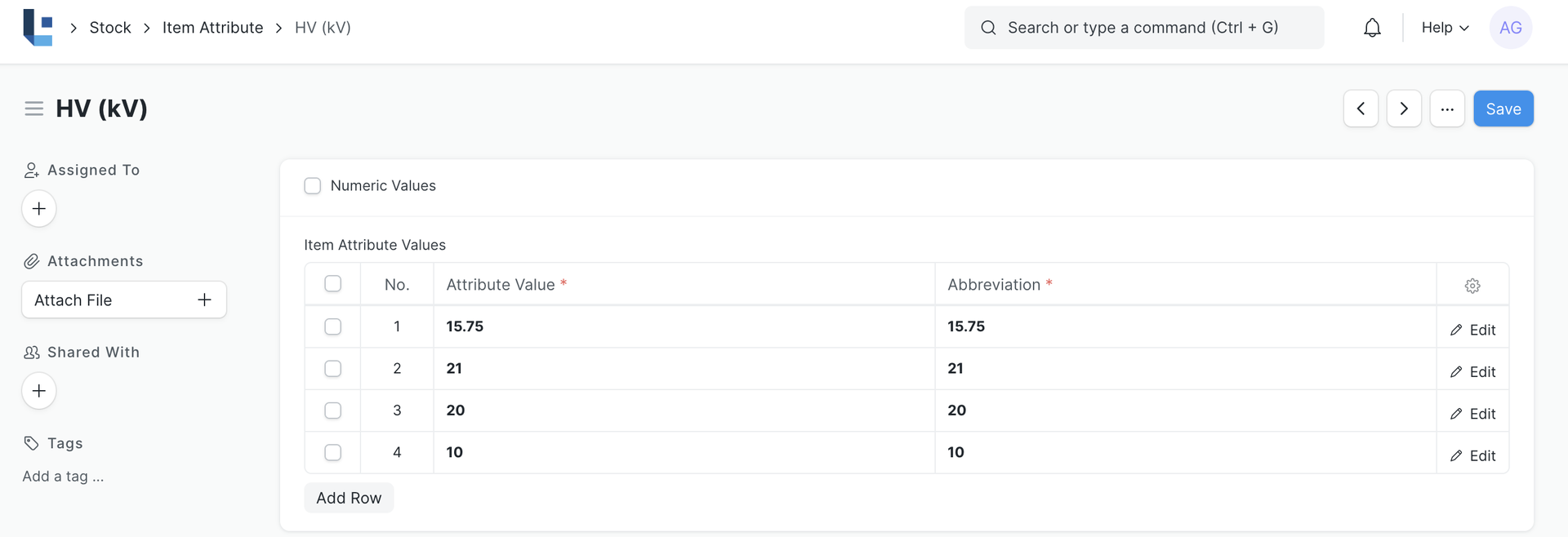The width and height of the screenshot is (1568, 537).
Task: Select all rows via header checkbox
Action: pos(332,284)
